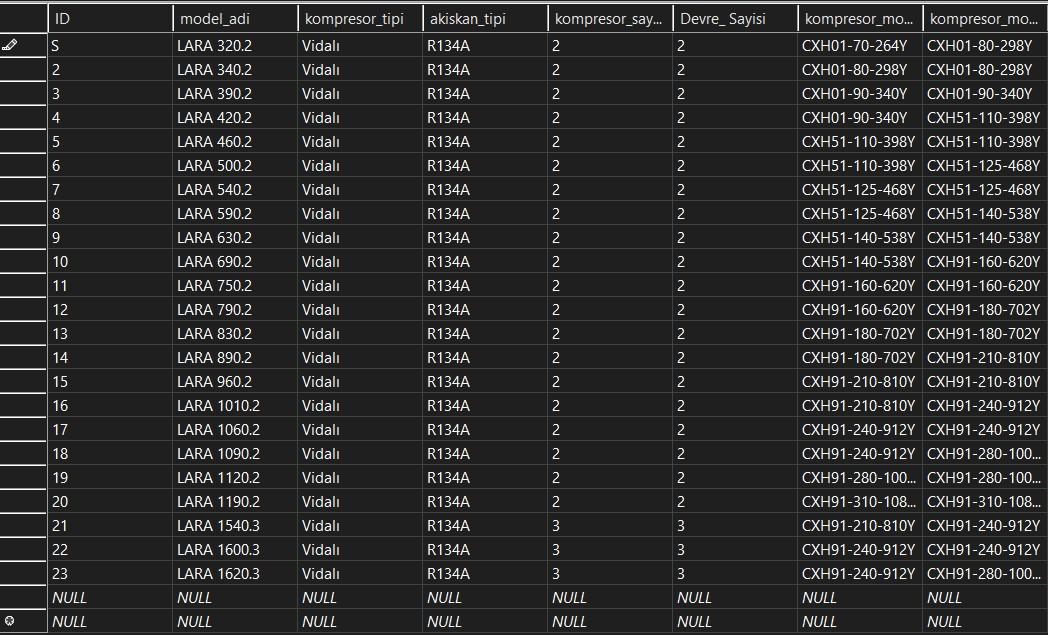Select the model_adi column header
This screenshot has width=1048, height=635.
[235, 19]
